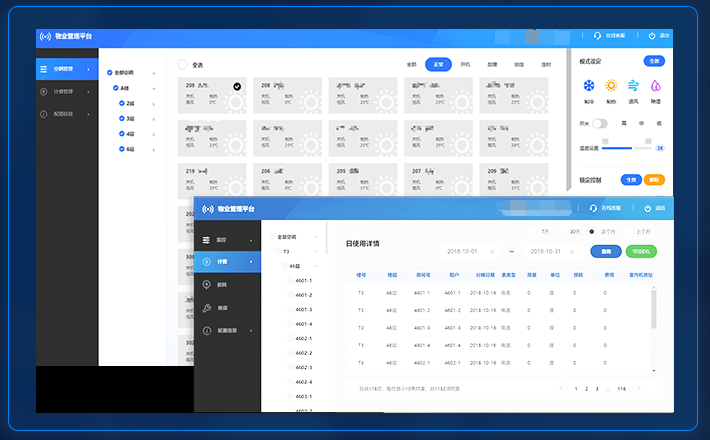The height and width of the screenshot is (440, 710).
Task: Choose the dehumidify water-drop icon
Action: point(655,87)
